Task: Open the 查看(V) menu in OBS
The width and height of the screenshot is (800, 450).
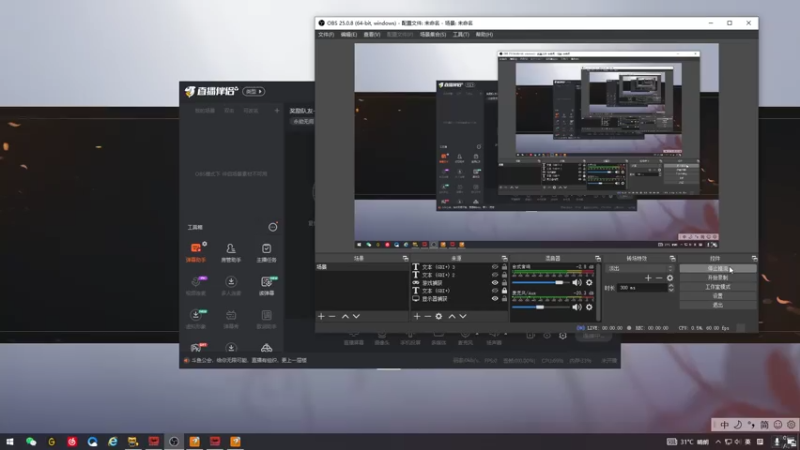Action: (x=372, y=35)
